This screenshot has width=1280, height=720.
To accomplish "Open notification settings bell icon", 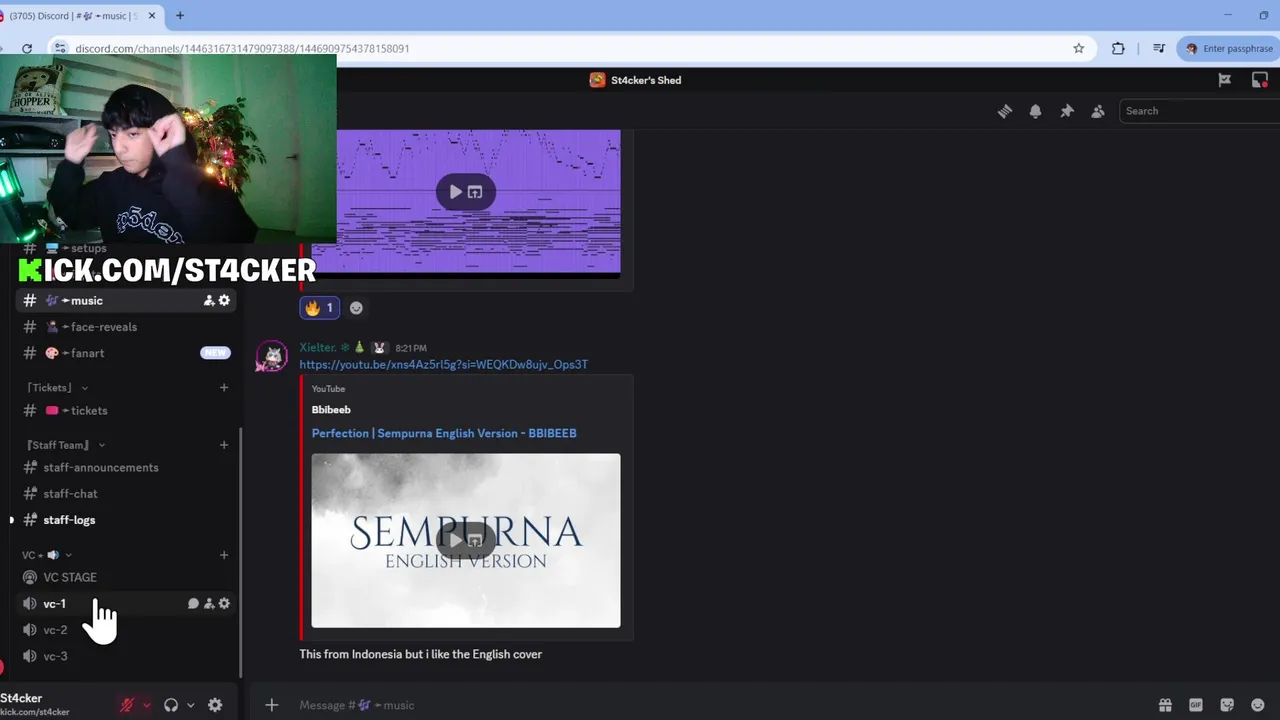I will (x=1036, y=111).
